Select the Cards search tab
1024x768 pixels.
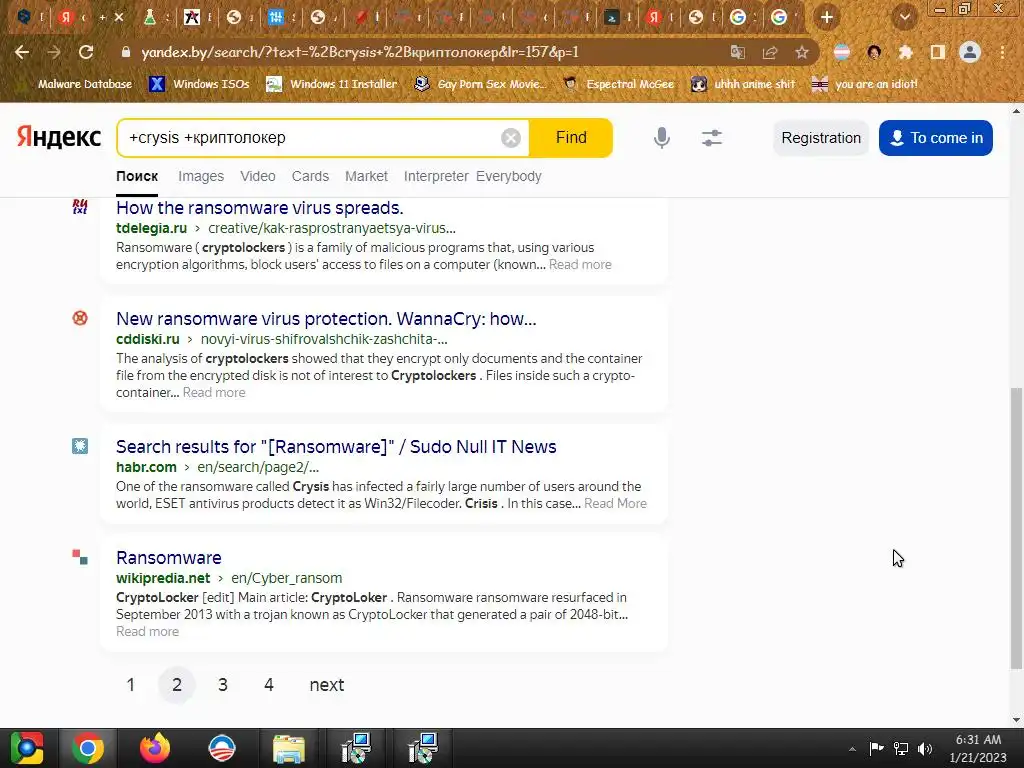point(310,176)
